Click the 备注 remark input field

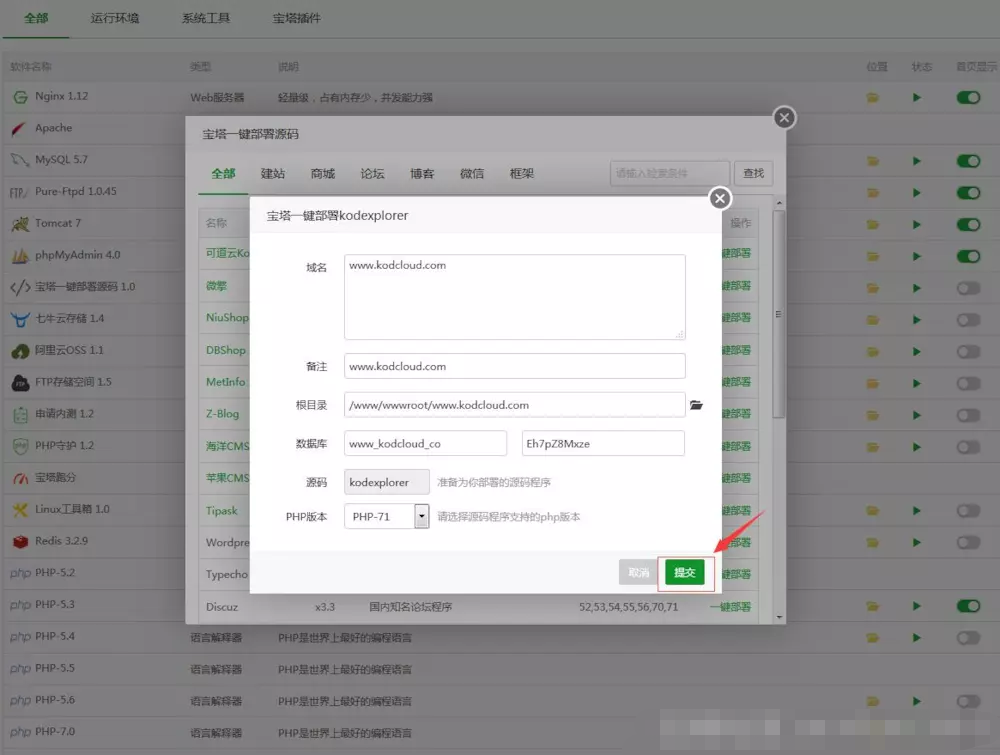pos(515,367)
